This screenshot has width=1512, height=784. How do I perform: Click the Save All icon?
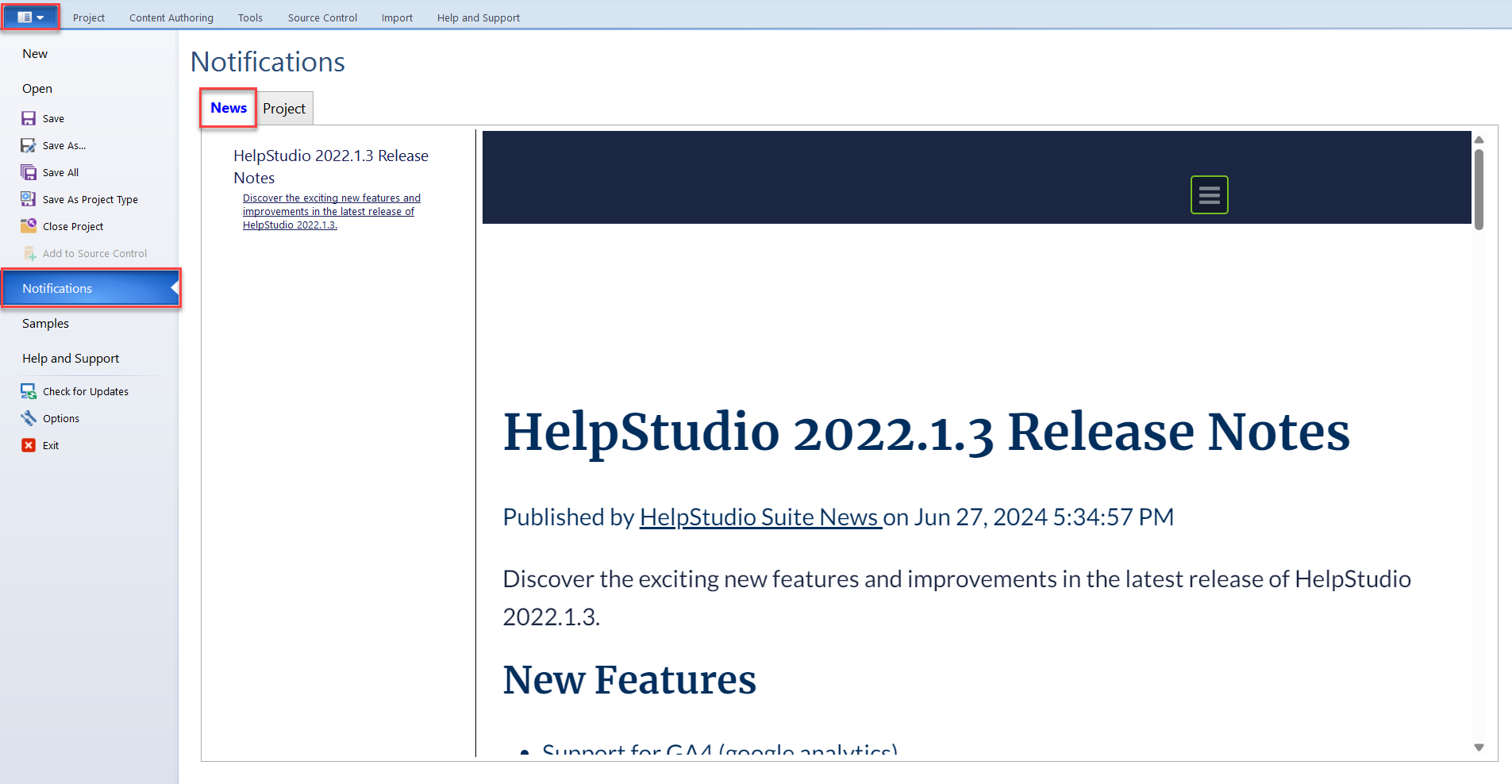[29, 172]
